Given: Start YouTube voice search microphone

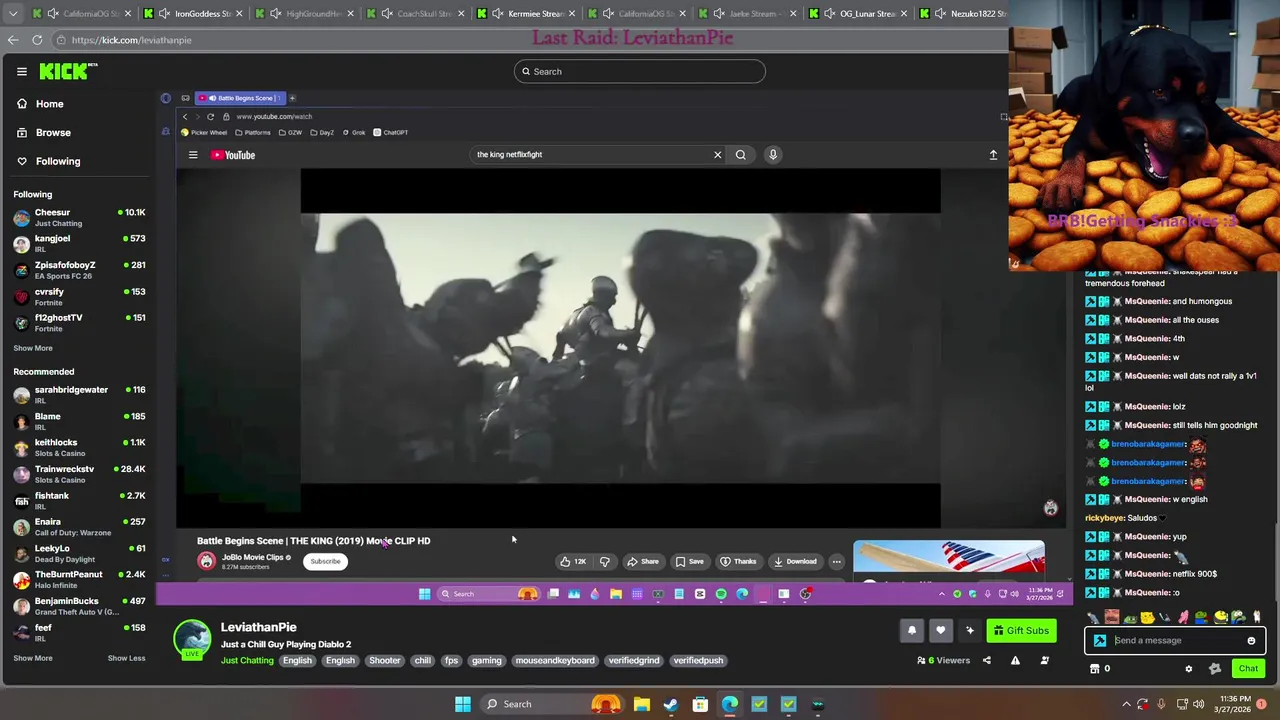Looking at the screenshot, I should 772,155.
